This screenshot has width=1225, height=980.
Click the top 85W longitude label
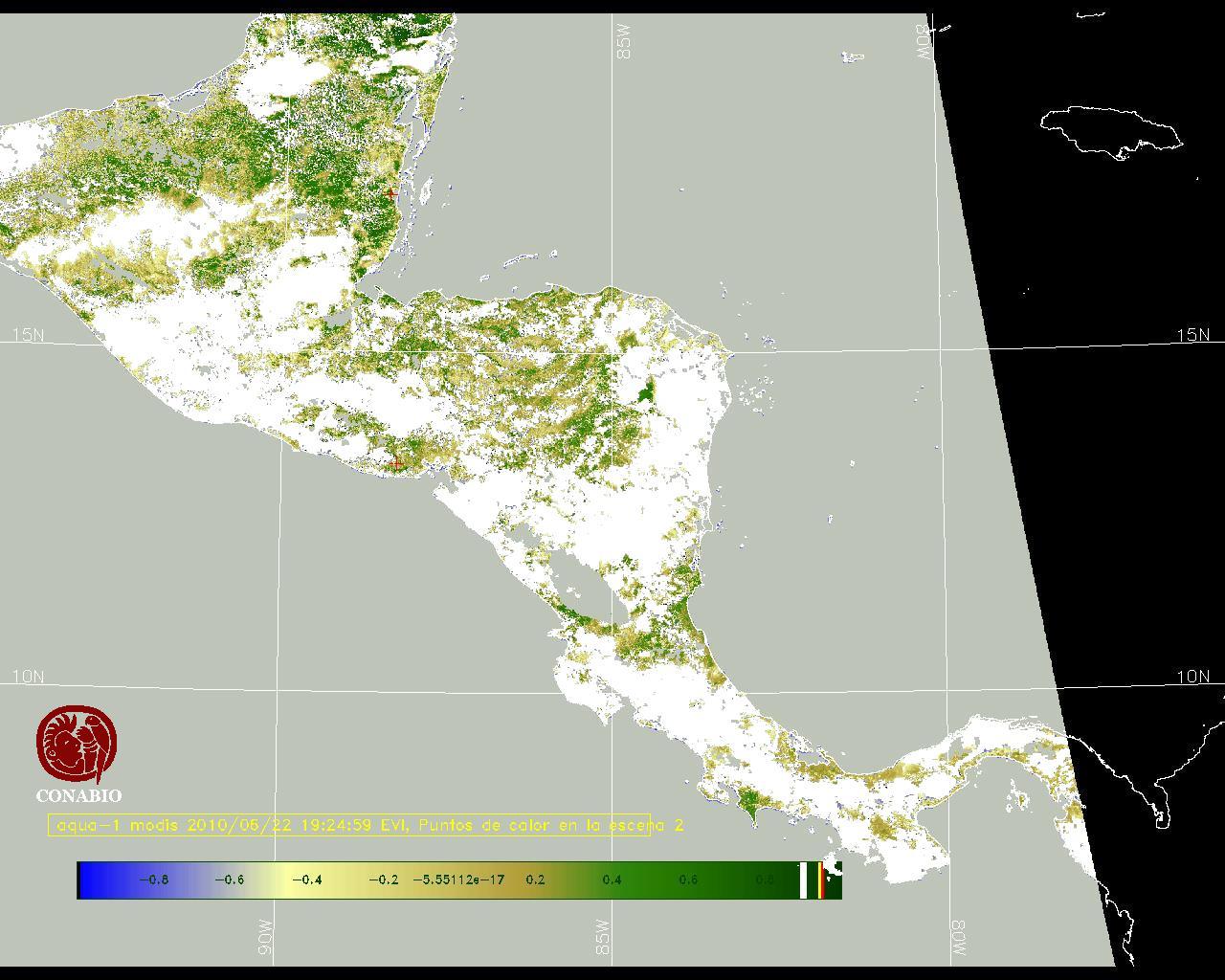coord(624,42)
